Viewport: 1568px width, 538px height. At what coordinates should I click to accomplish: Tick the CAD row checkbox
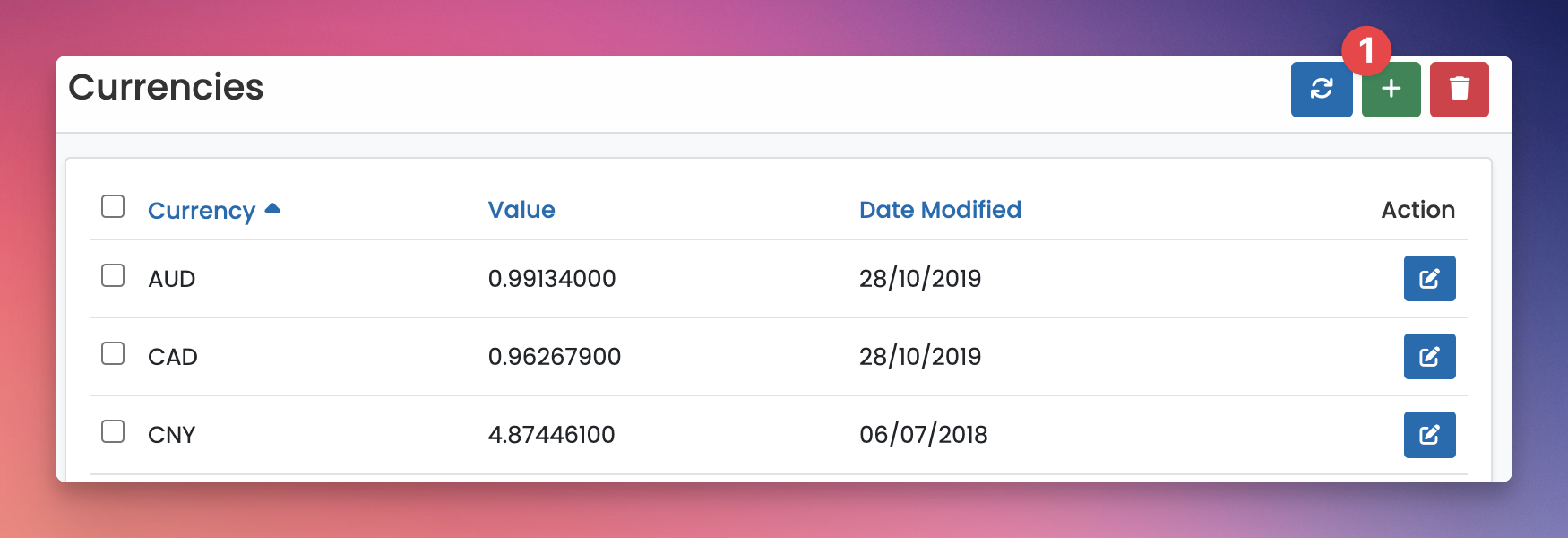pyautogui.click(x=113, y=353)
